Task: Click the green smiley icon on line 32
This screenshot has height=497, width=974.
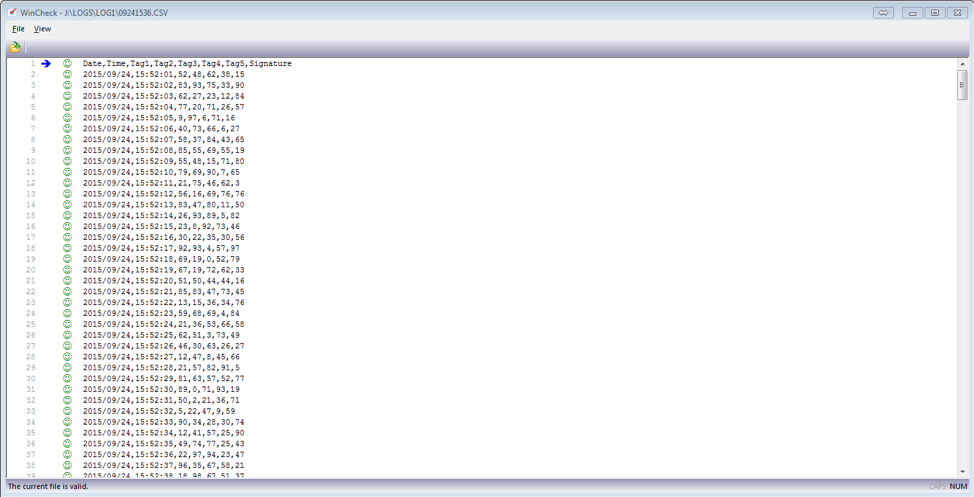Action: point(67,400)
